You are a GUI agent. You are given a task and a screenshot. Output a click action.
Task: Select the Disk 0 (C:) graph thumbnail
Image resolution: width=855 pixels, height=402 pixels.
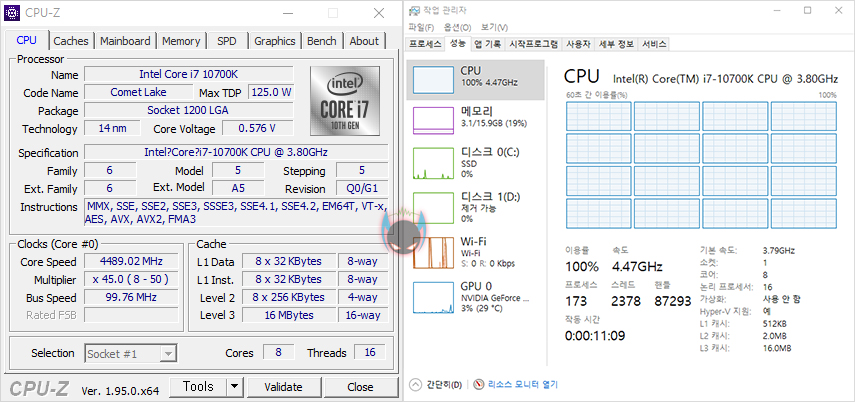pyautogui.click(x=433, y=165)
